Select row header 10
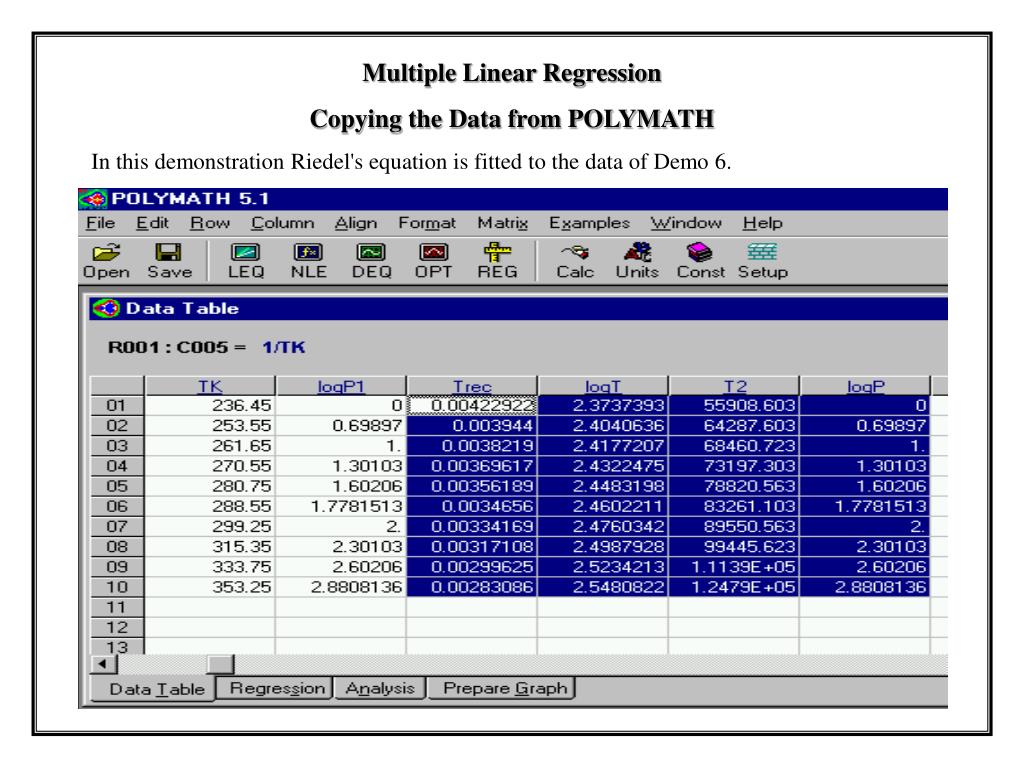The image size is (1024, 768). click(117, 586)
